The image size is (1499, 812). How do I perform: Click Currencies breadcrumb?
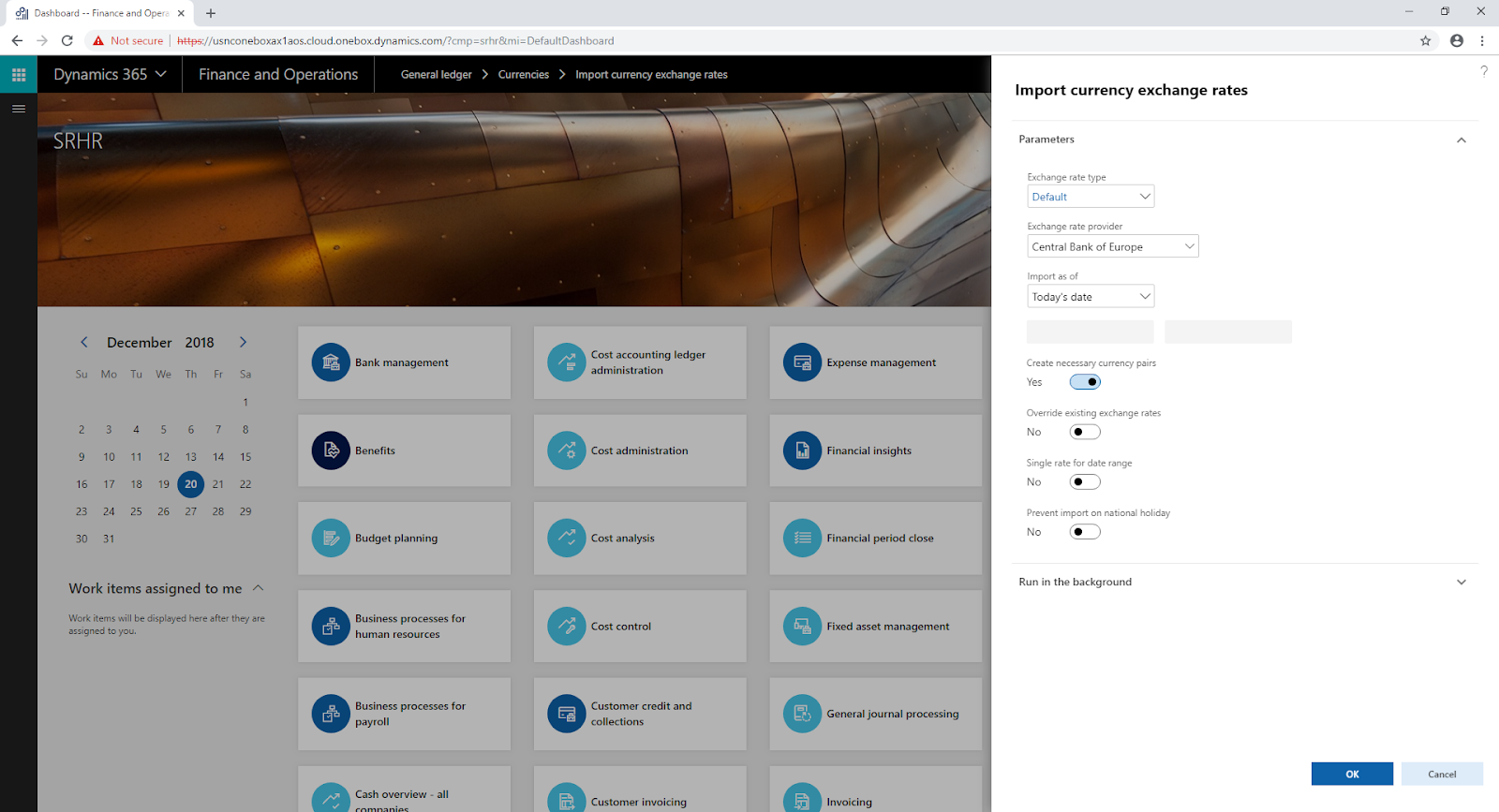524,75
